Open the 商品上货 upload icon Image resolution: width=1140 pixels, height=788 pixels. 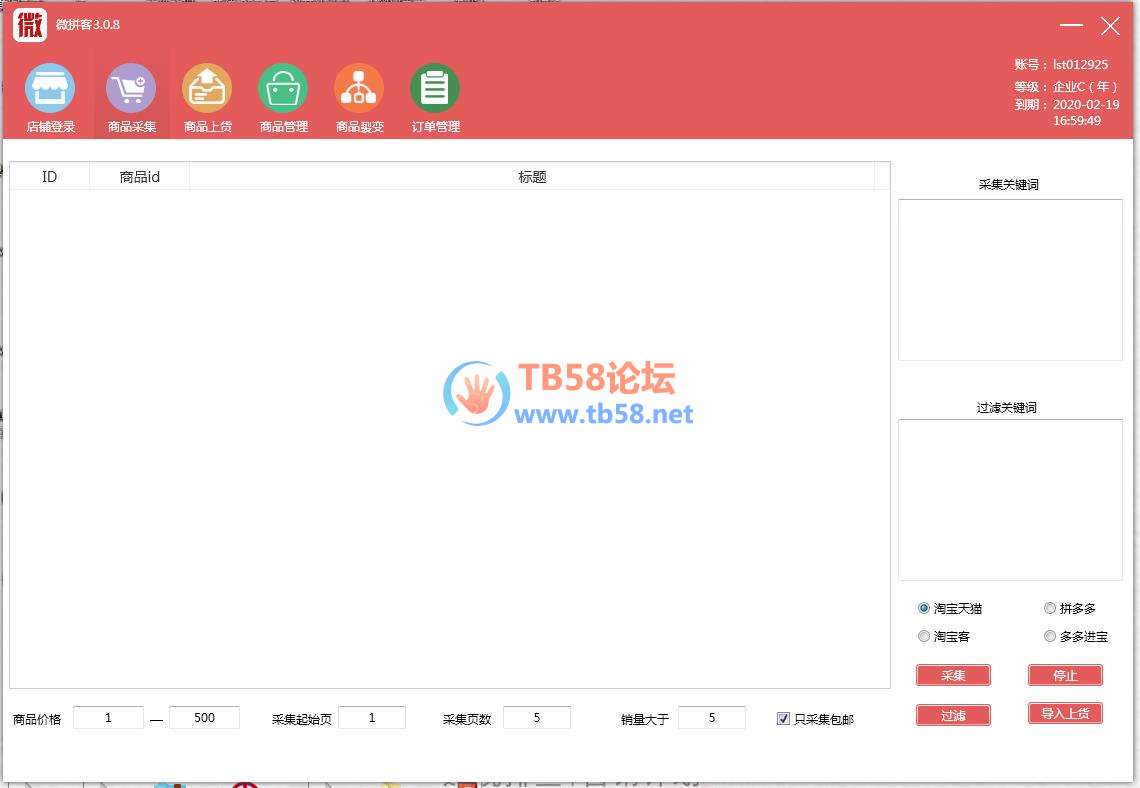click(207, 89)
